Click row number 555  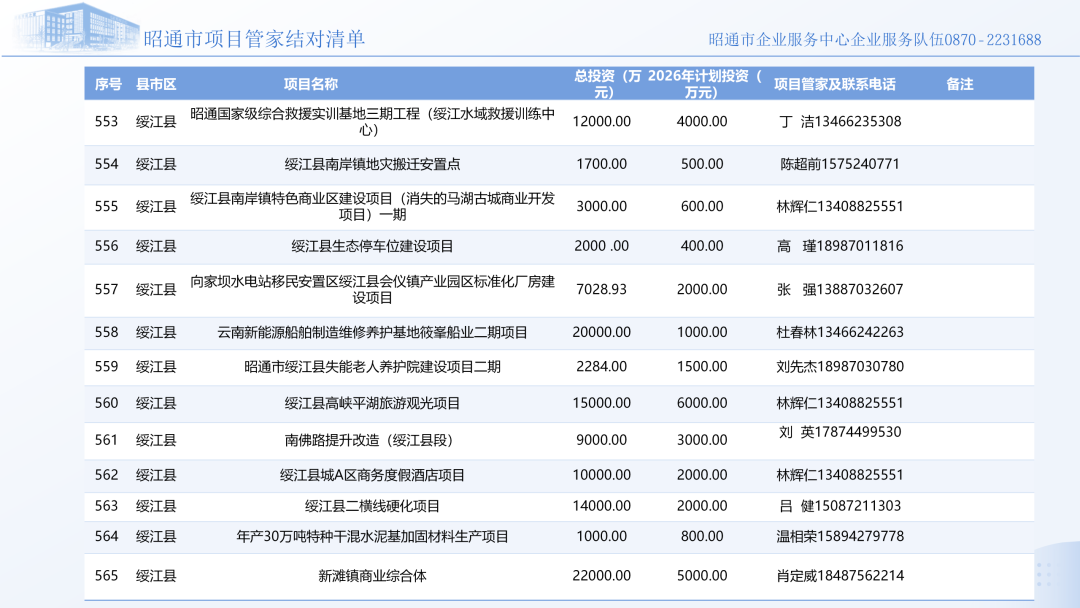coord(107,207)
